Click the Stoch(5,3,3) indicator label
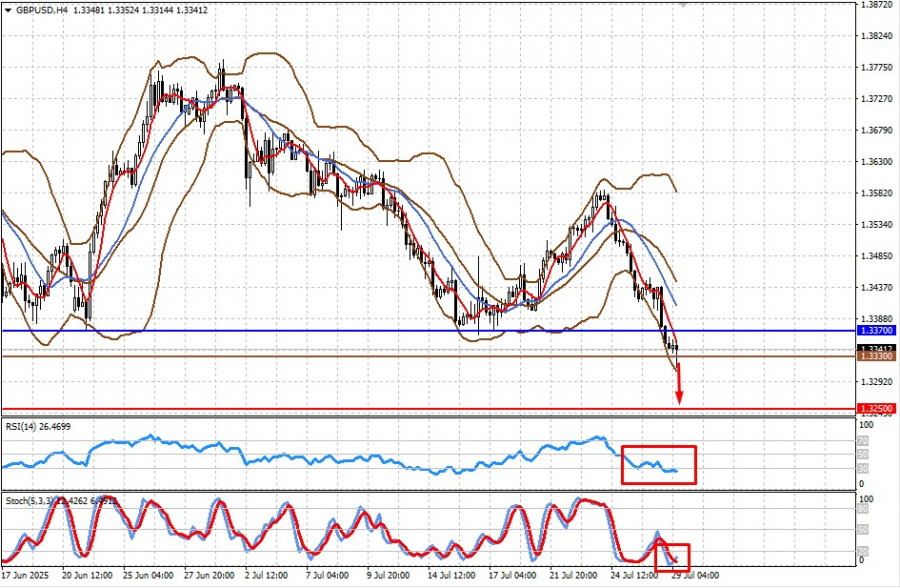 pyautogui.click(x=61, y=501)
